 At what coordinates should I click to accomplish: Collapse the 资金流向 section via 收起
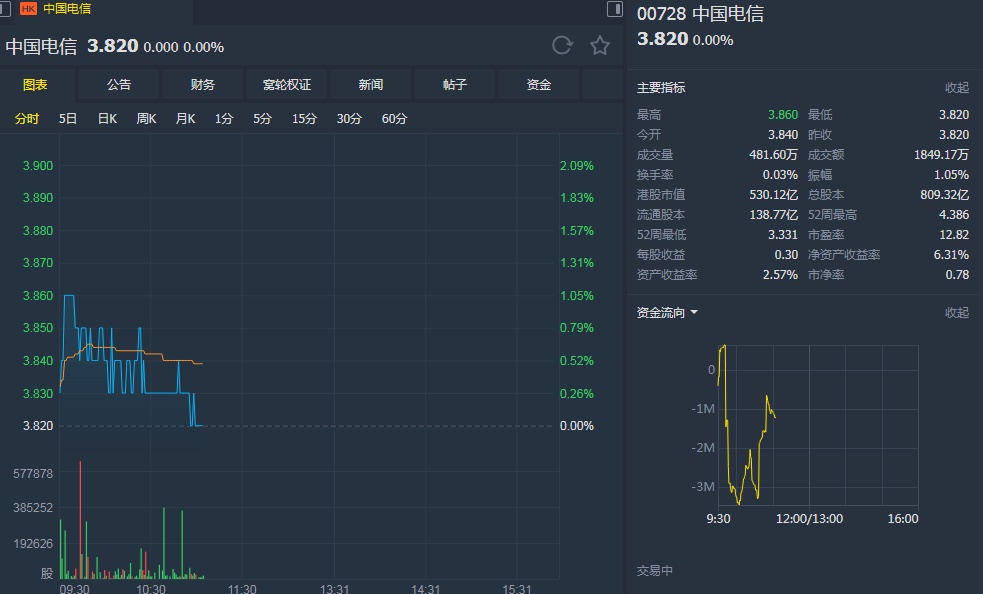tap(957, 313)
